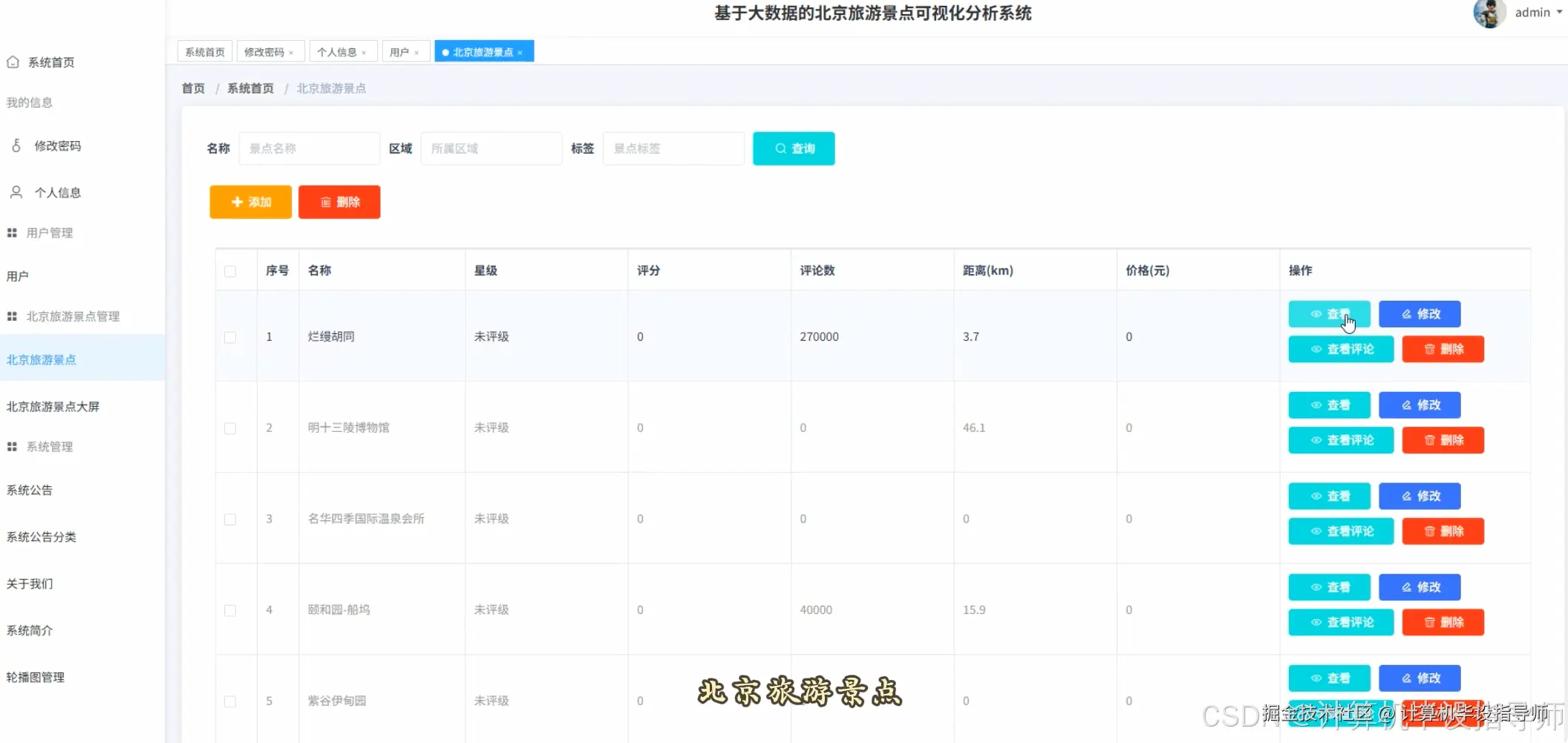View 名华四季国际温泉会所 via 查看
The image size is (1568, 743).
tap(1330, 496)
